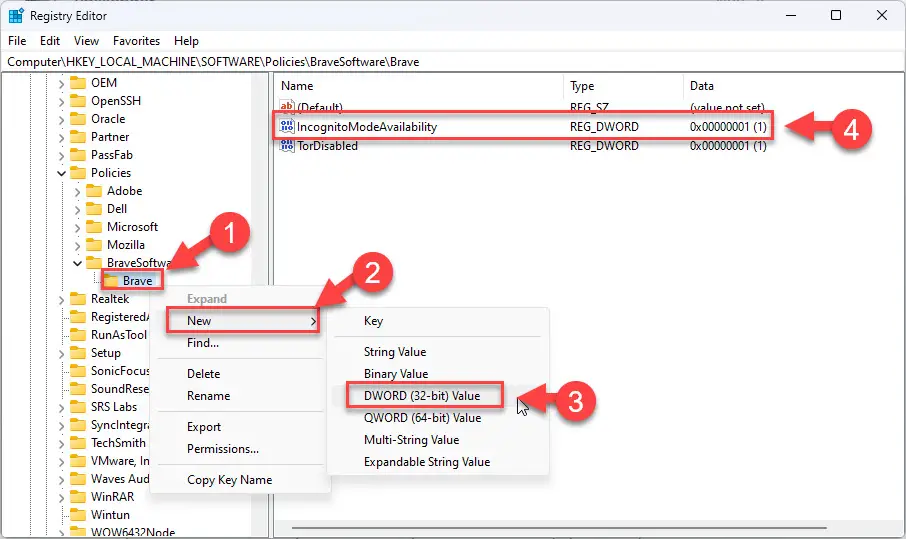Expand the OpenSSH tree node

(61, 102)
